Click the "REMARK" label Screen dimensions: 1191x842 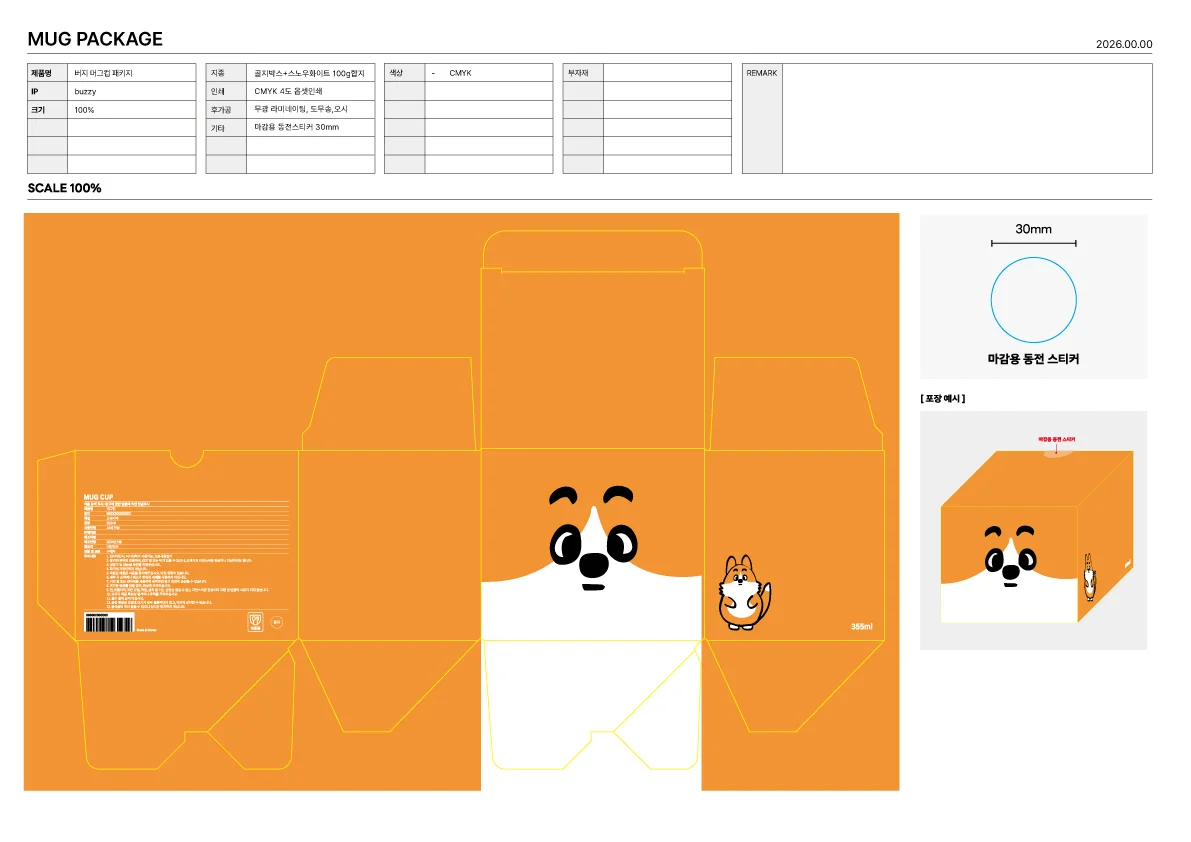pos(762,73)
